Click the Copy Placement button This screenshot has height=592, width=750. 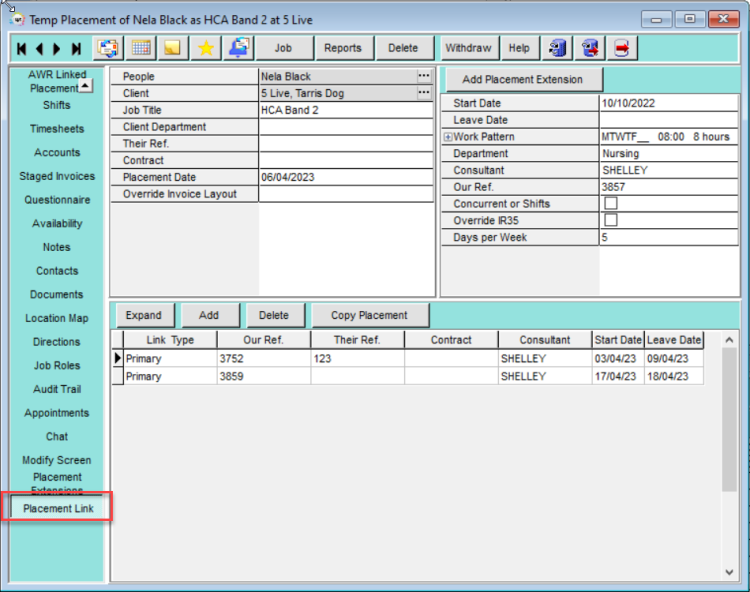(369, 316)
